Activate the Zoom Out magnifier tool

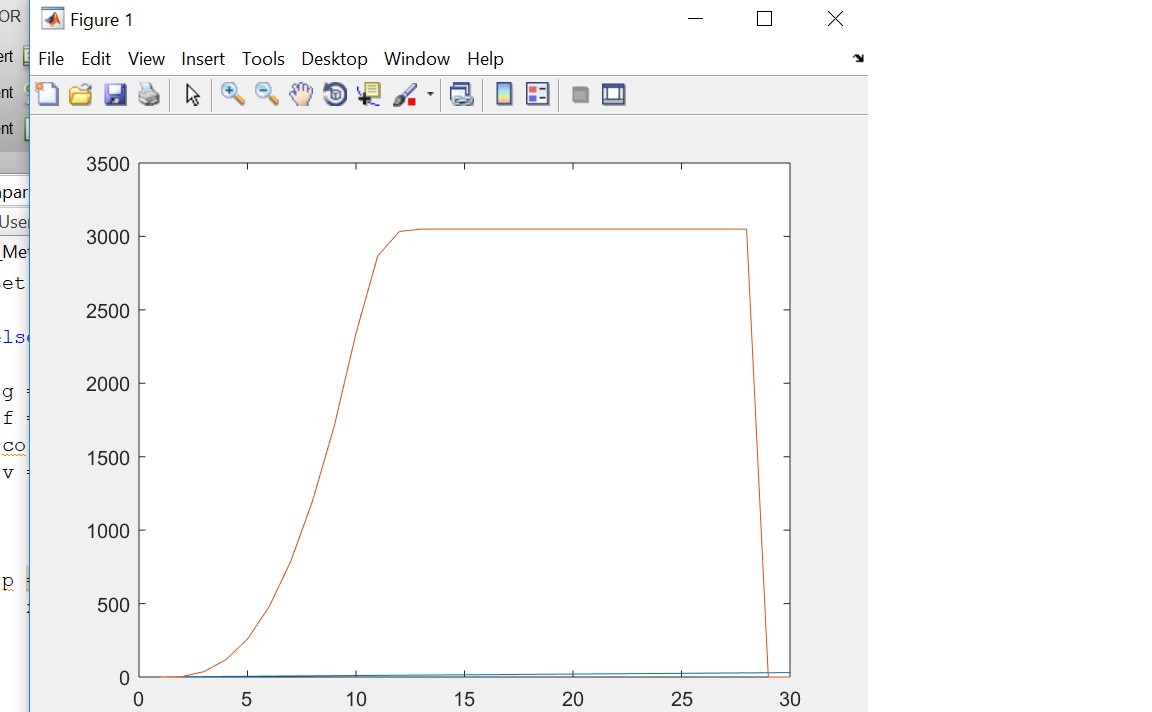click(x=267, y=95)
